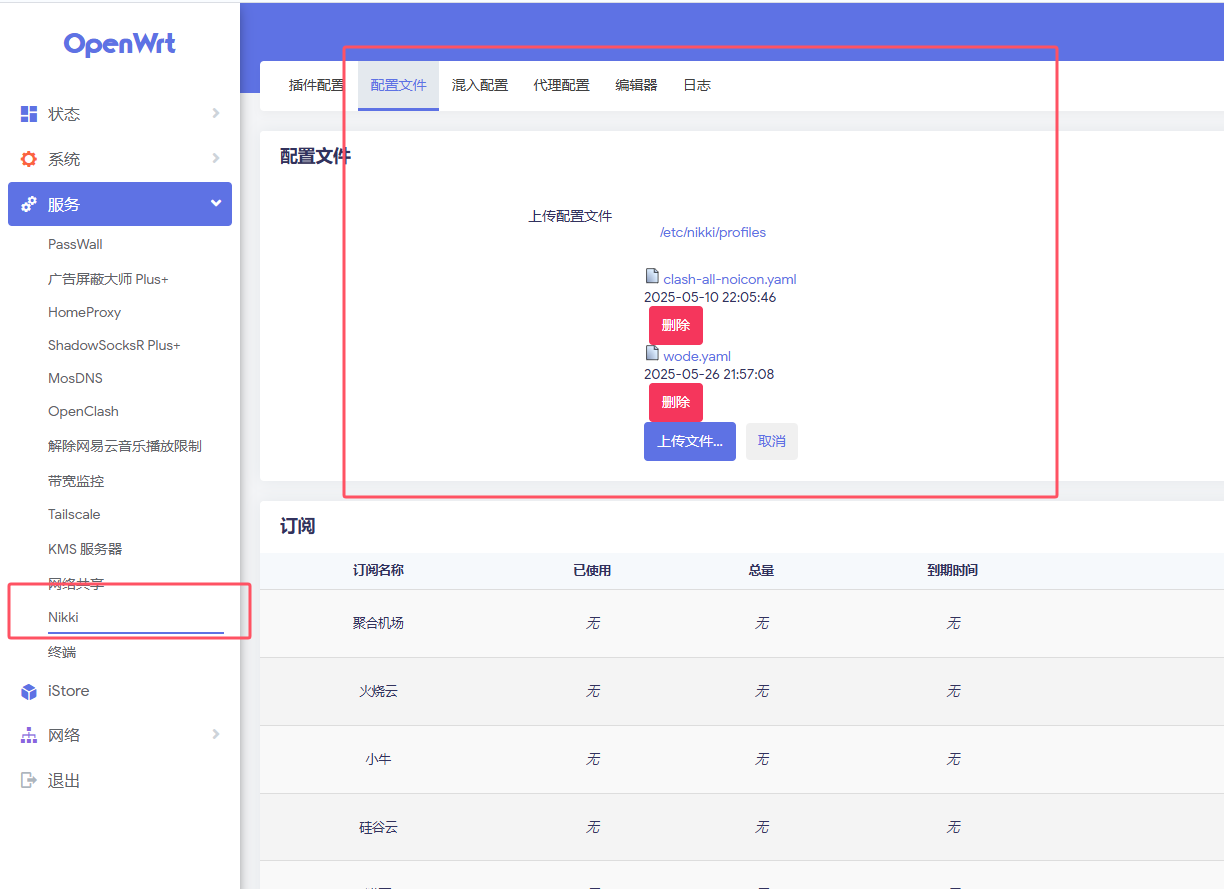The width and height of the screenshot is (1224, 889).
Task: Select the 小牛 subscription row
Action: pos(741,759)
